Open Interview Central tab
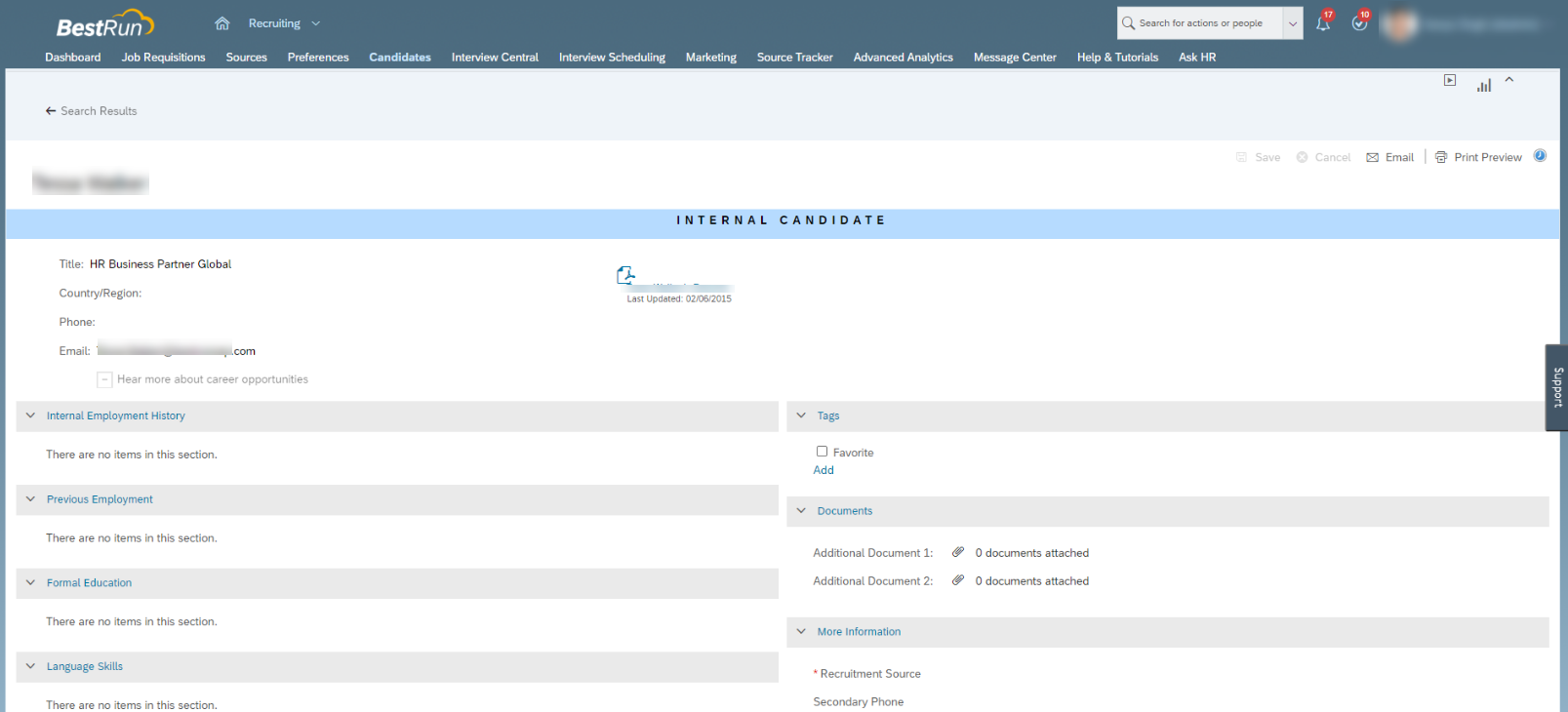Image resolution: width=1568 pixels, height=712 pixels. pos(495,58)
